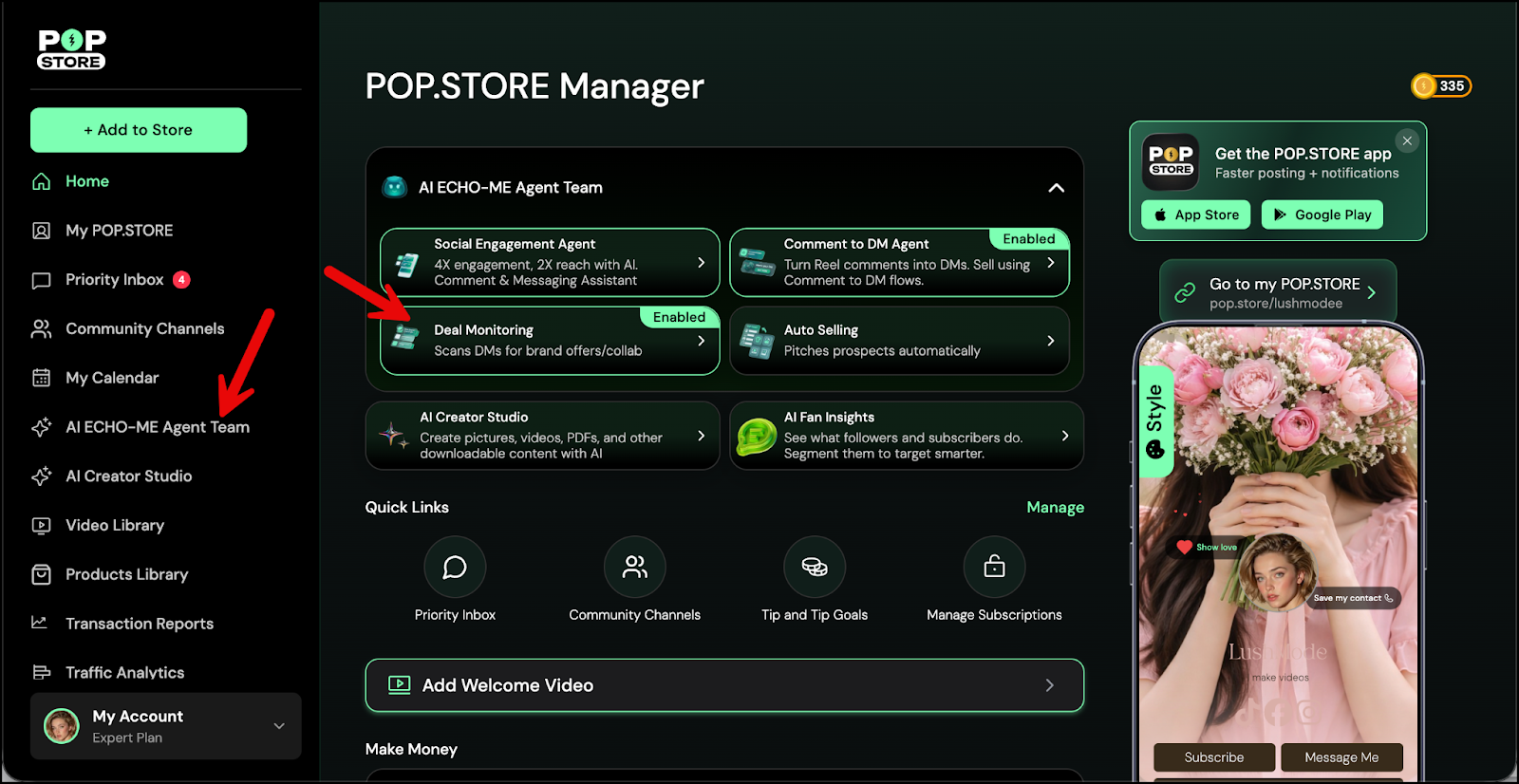Open Community Channels quick link icon
The height and width of the screenshot is (784, 1519).
pyautogui.click(x=634, y=567)
